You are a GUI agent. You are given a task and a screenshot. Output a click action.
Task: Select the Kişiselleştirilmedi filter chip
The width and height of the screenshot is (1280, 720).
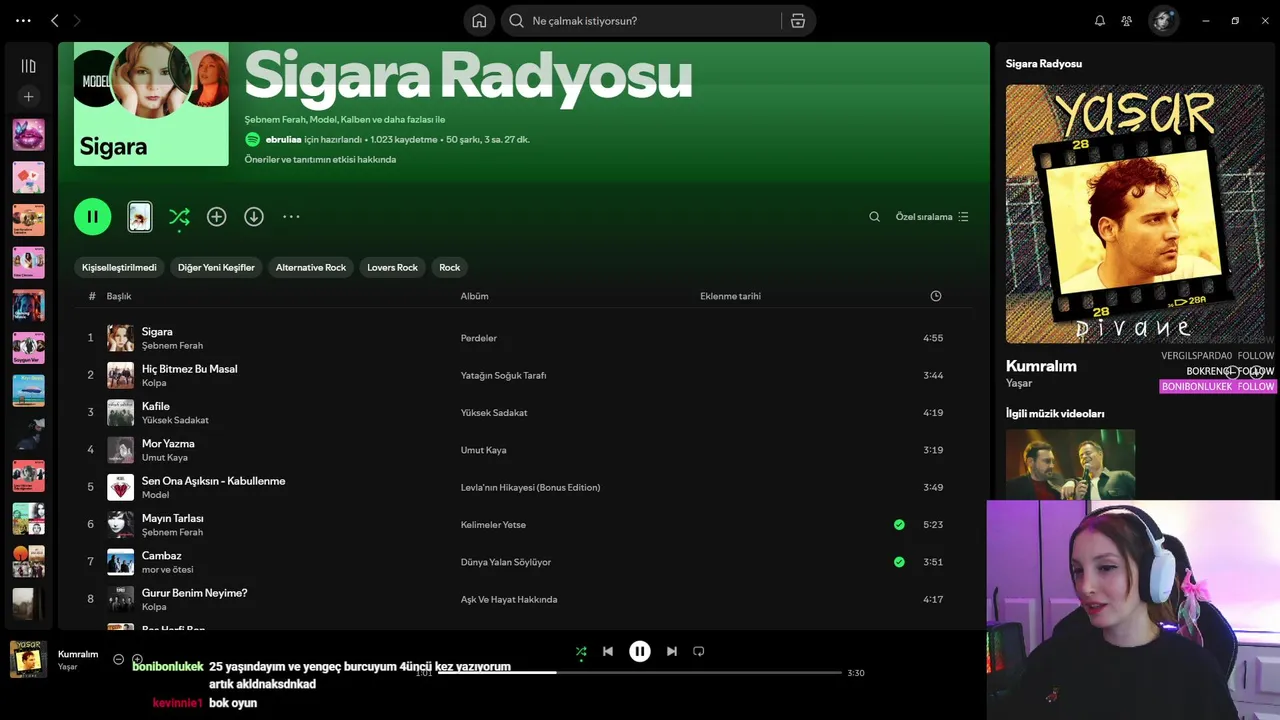tap(119, 267)
